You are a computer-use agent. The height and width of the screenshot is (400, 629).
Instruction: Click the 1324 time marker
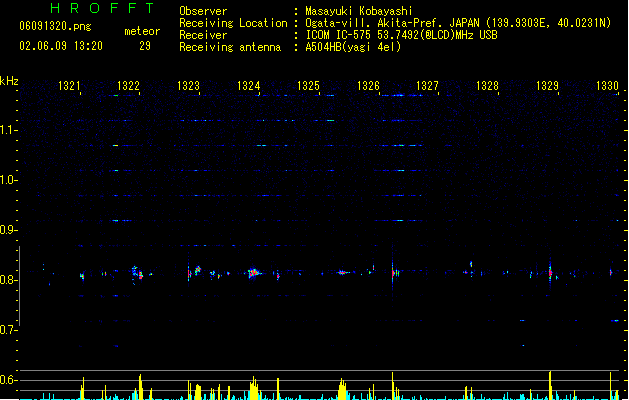[x=249, y=86]
